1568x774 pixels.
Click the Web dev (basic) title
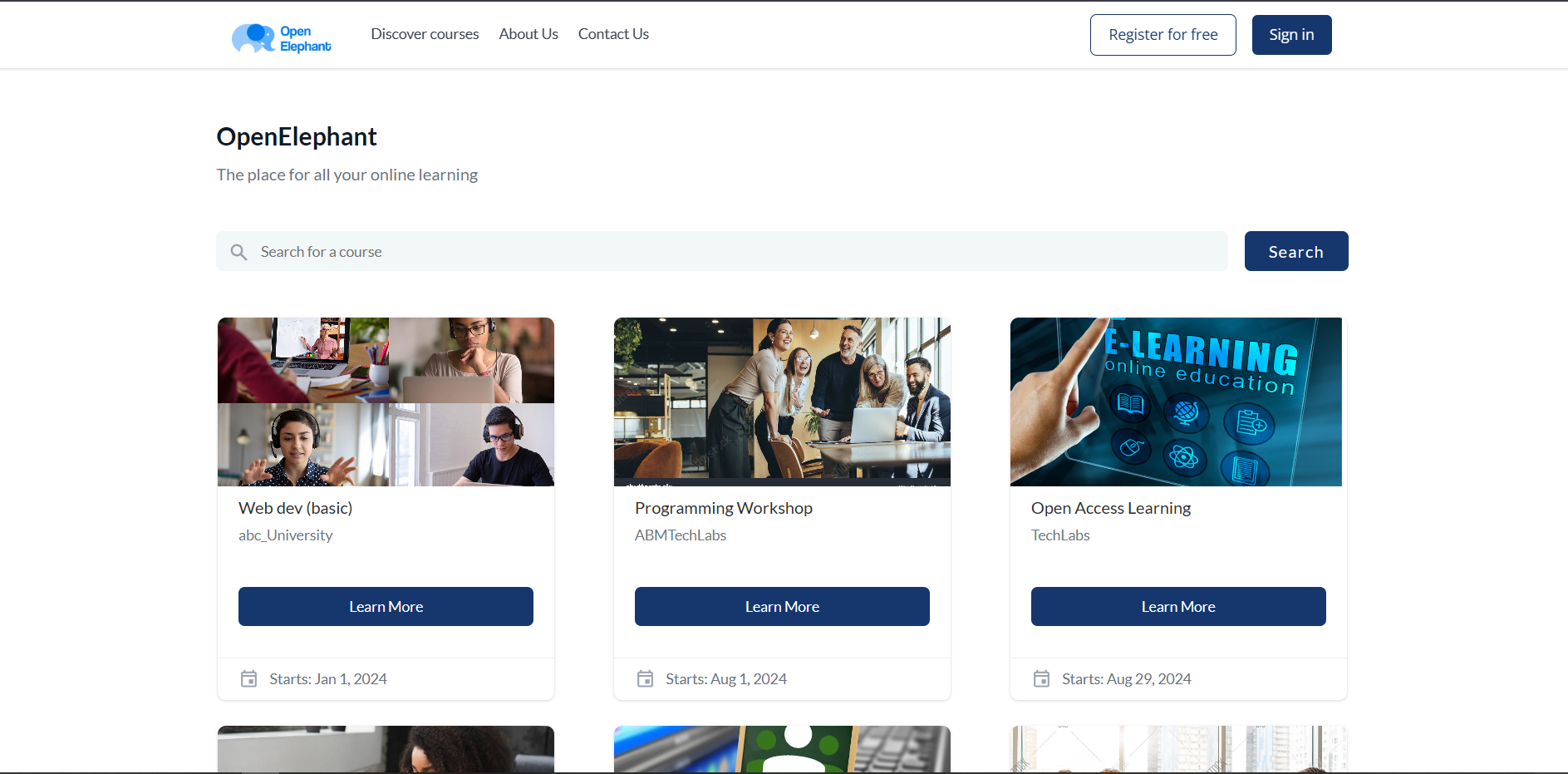[295, 508]
